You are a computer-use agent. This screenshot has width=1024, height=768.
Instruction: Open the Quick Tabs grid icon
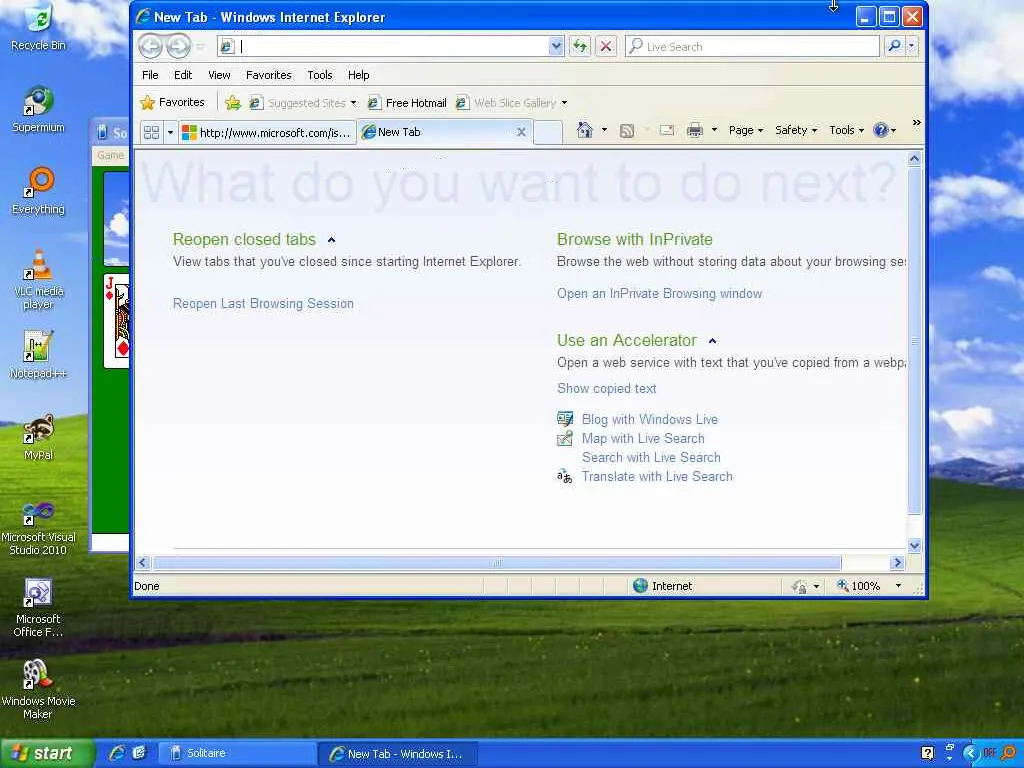point(152,133)
